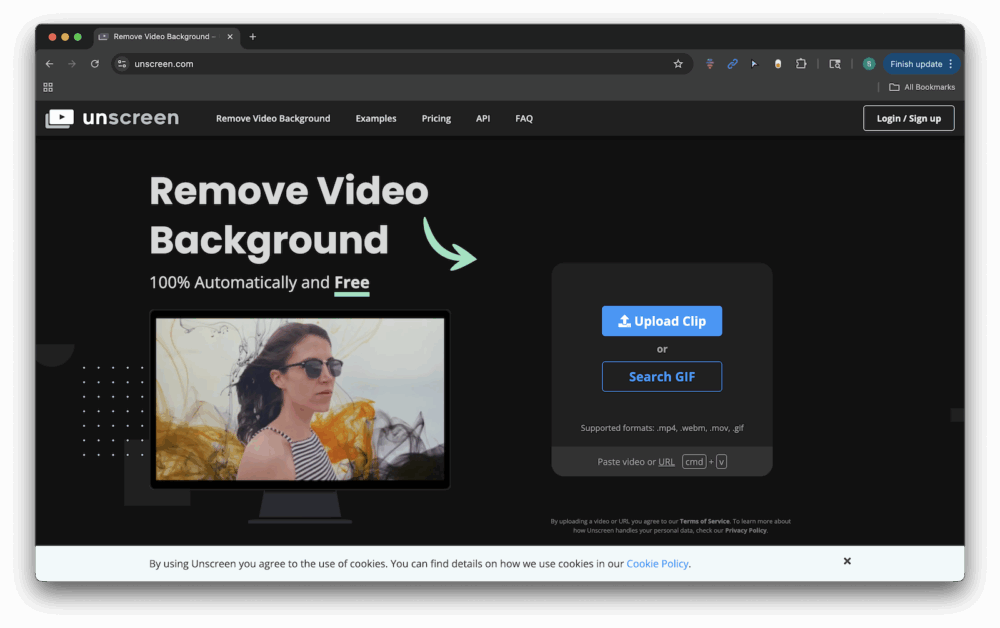Open the green profile avatar icon
The image size is (1000, 628).
pos(869,64)
